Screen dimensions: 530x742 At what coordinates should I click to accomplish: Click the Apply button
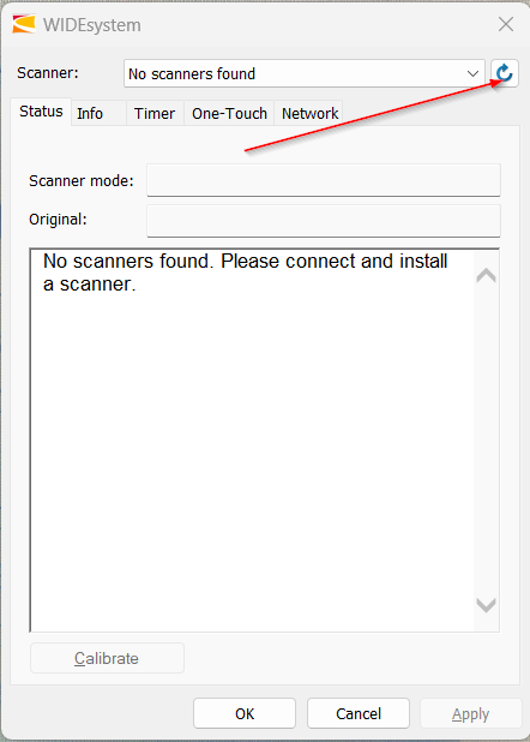coord(471,714)
